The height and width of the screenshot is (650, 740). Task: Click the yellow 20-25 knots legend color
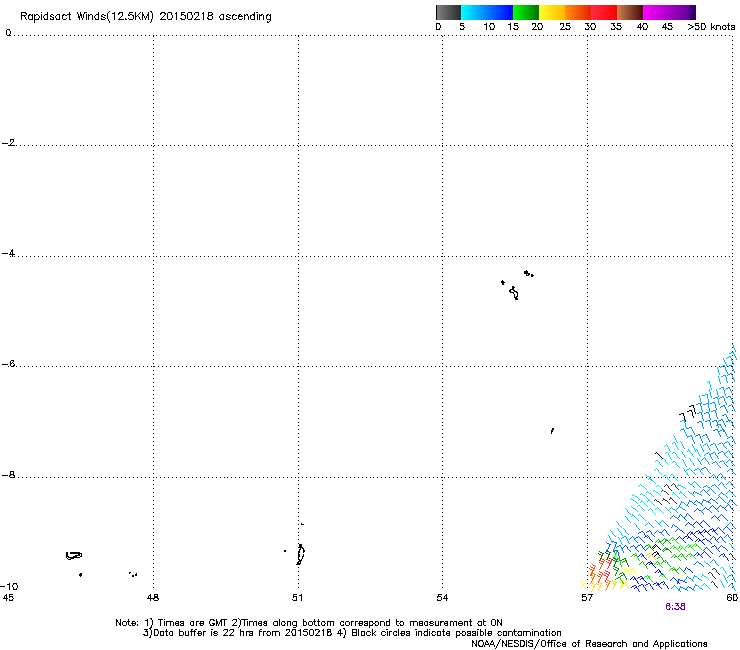click(552, 12)
